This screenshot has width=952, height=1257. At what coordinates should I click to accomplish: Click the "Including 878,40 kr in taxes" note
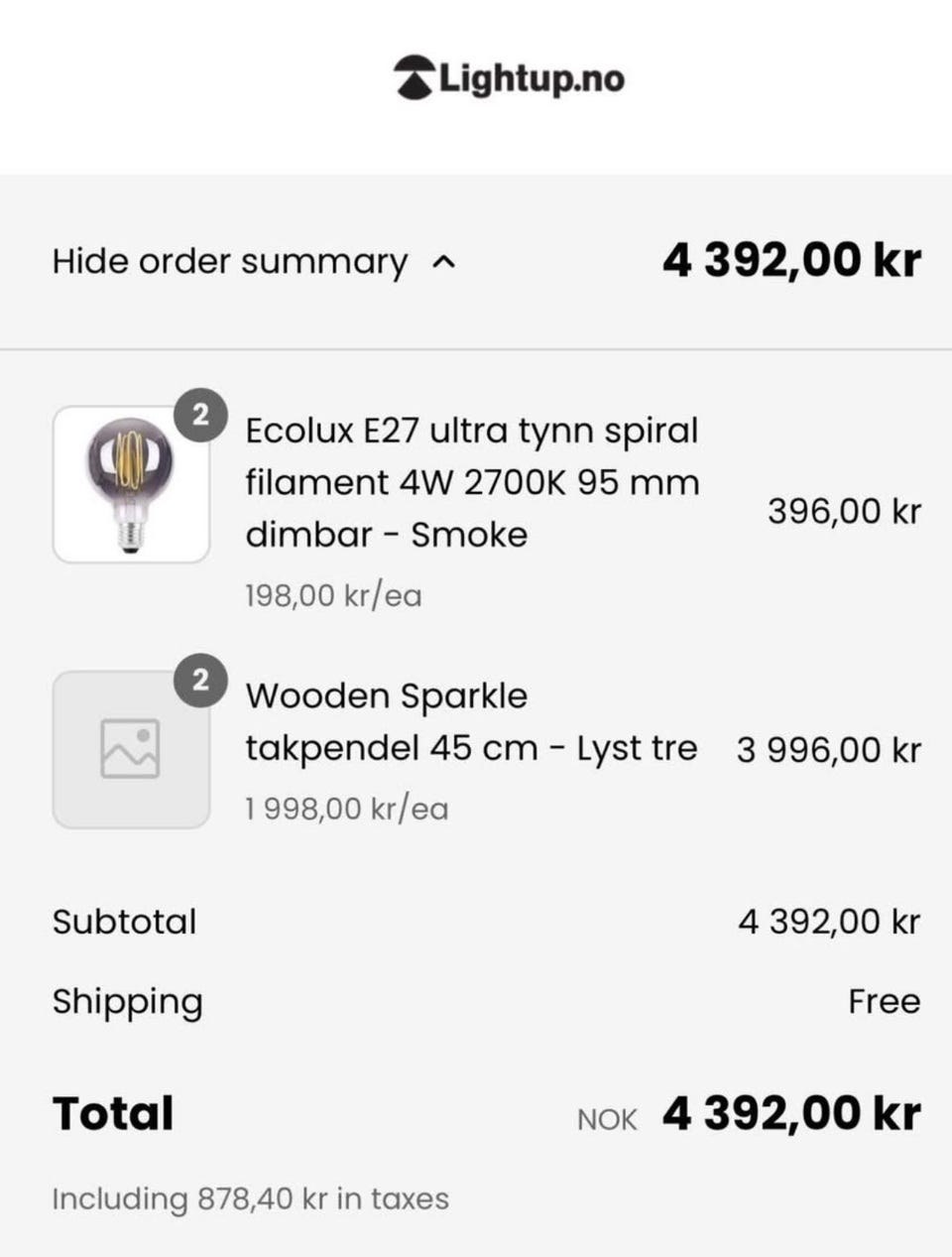tap(250, 1198)
